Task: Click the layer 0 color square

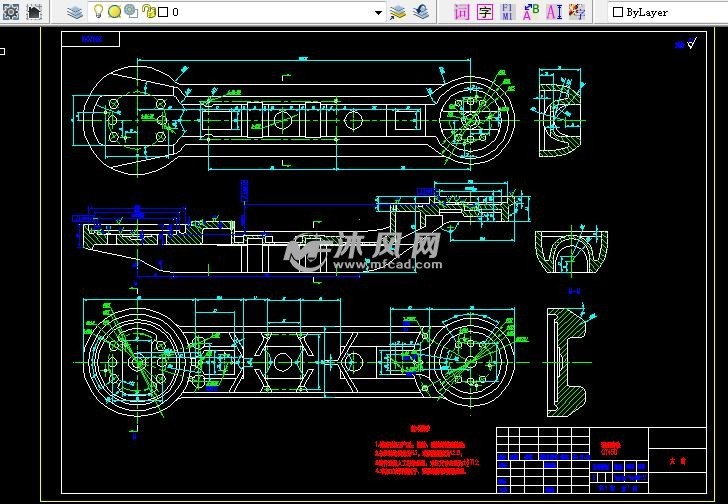Action: (163, 12)
